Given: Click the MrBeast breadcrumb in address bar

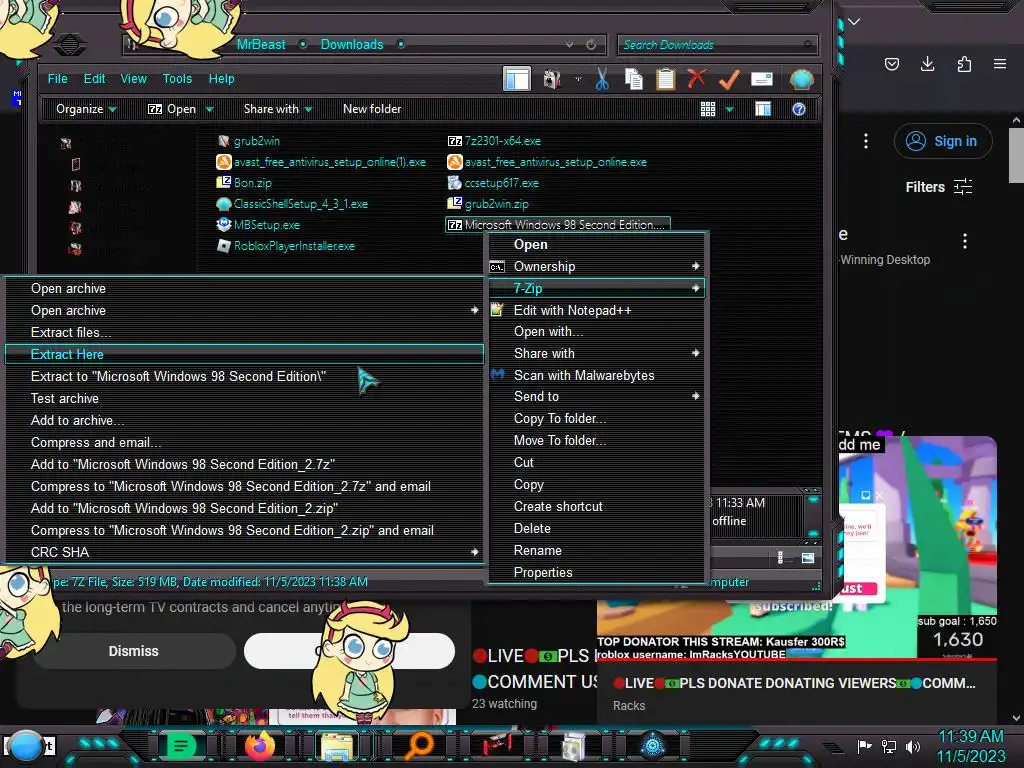Looking at the screenshot, I should coord(261,45).
